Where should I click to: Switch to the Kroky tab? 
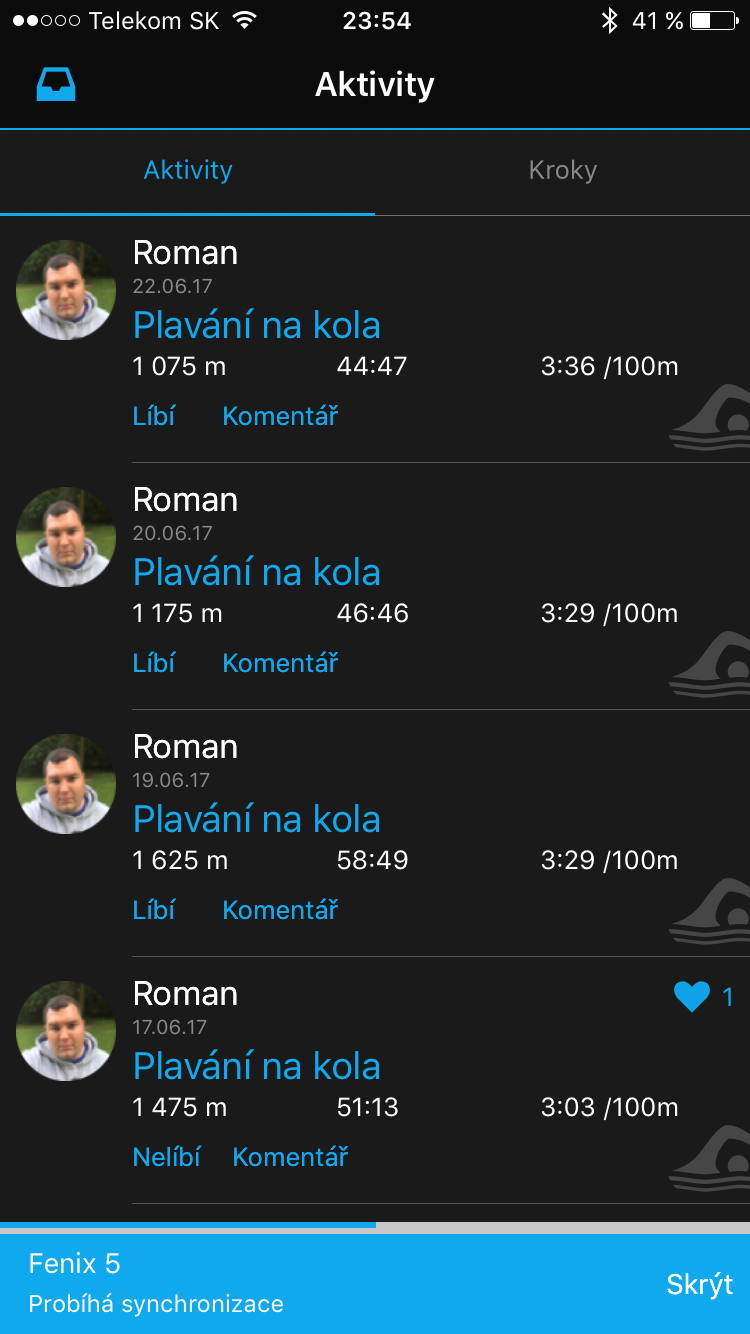[x=562, y=171]
